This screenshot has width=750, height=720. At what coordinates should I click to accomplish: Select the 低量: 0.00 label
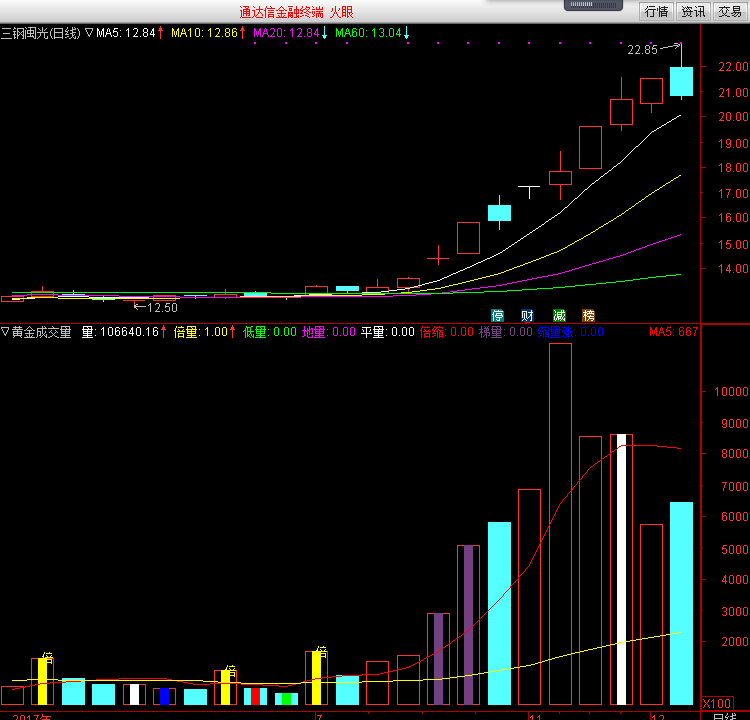tap(270, 332)
